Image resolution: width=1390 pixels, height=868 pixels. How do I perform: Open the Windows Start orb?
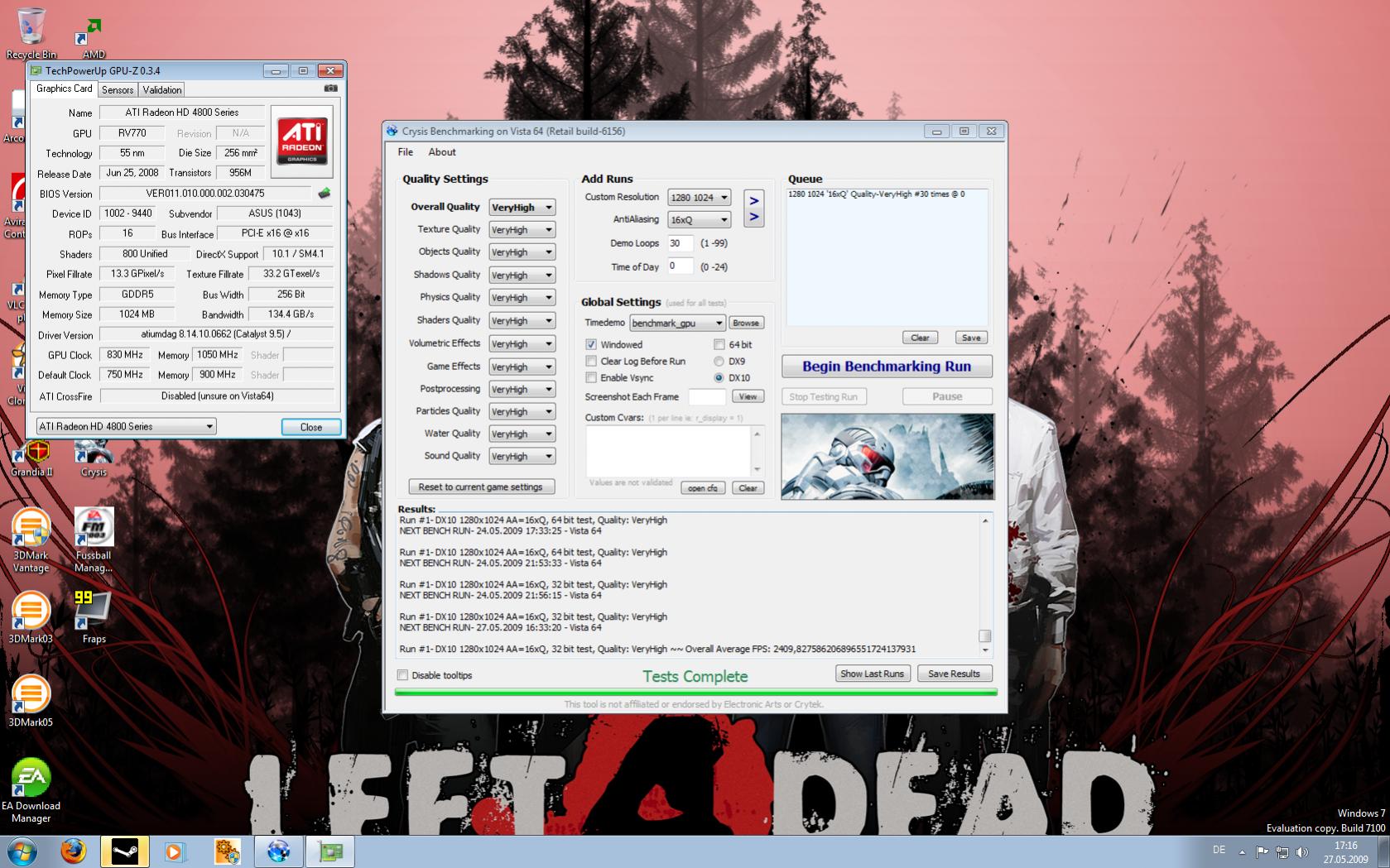pyautogui.click(x=22, y=851)
